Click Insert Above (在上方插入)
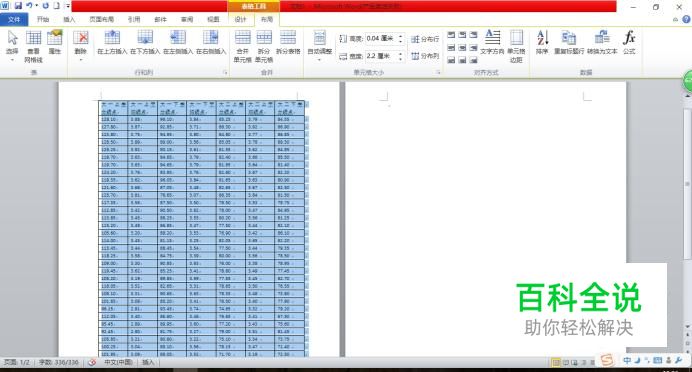The image size is (692, 372). 112,42
